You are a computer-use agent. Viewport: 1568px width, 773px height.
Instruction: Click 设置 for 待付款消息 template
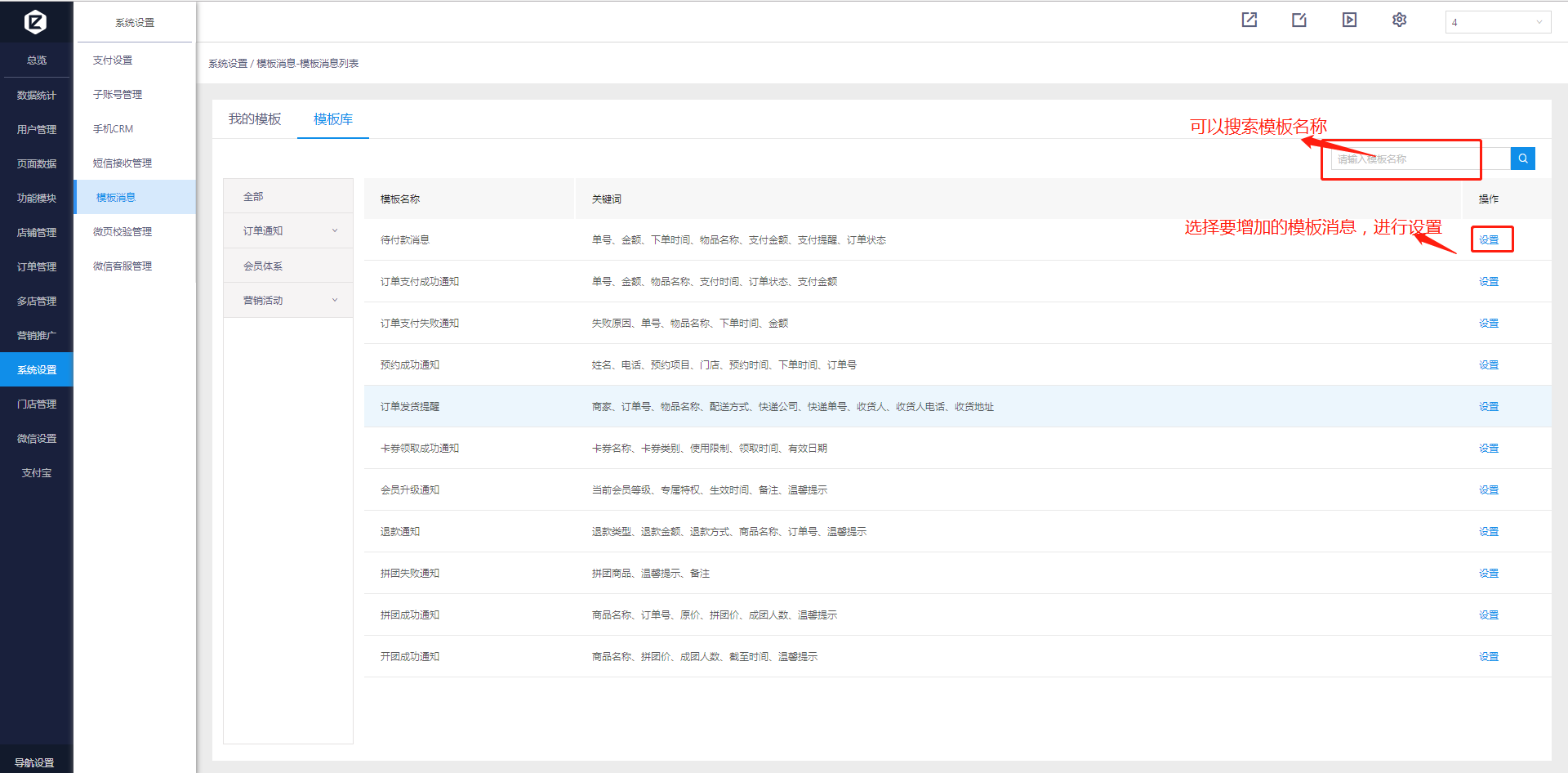[x=1488, y=240]
